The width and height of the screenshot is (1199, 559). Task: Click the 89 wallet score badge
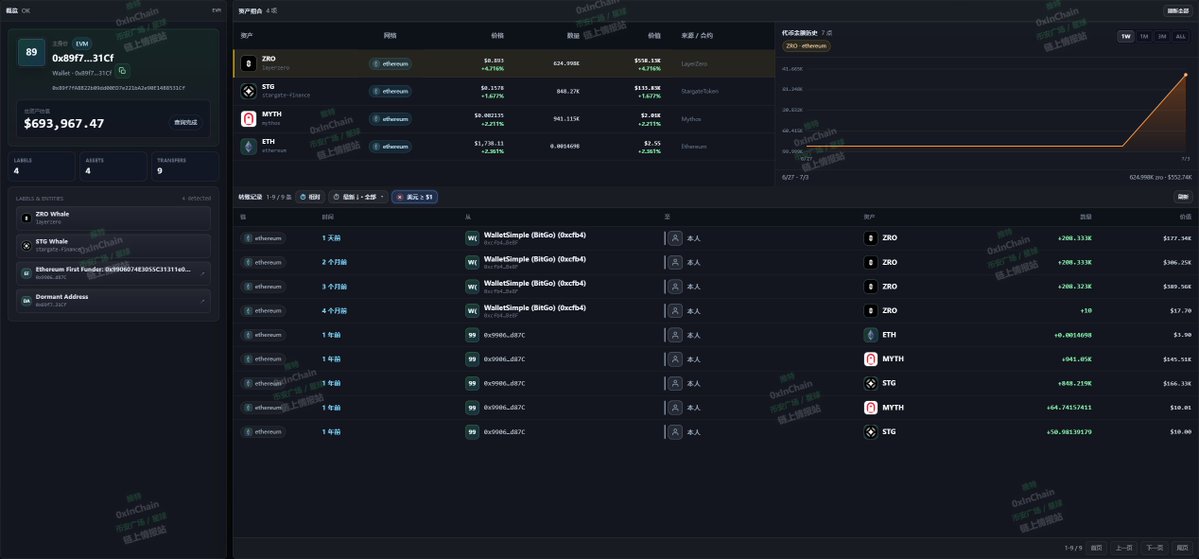coord(31,53)
